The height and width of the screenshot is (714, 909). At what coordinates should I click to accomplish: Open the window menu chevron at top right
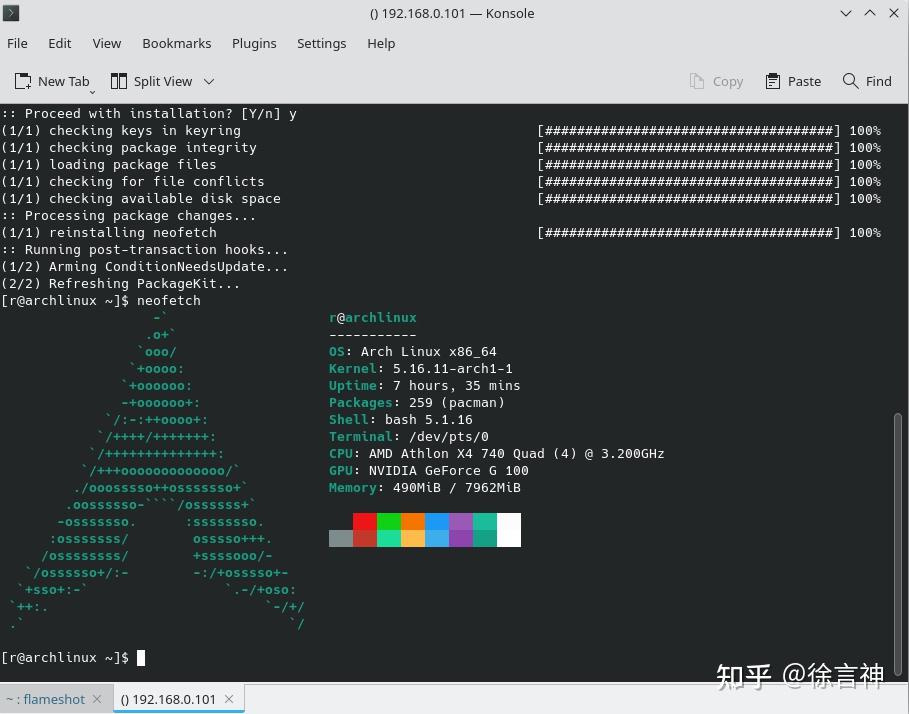(x=845, y=13)
